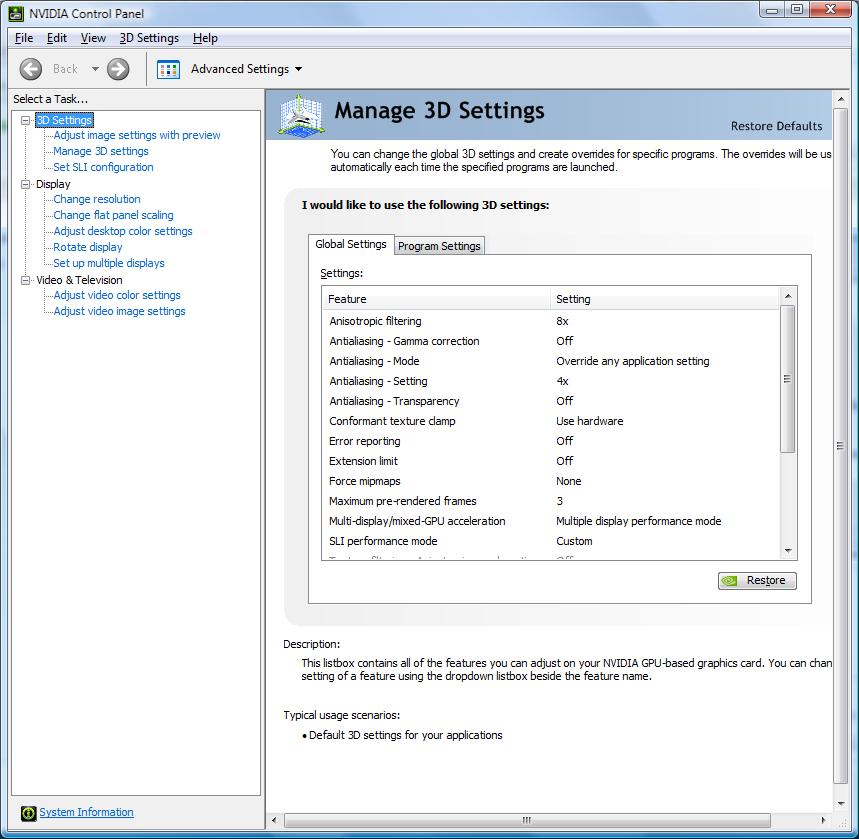Image resolution: width=859 pixels, height=839 pixels.
Task: Select the Force mipmaps row
Action: click(x=551, y=481)
